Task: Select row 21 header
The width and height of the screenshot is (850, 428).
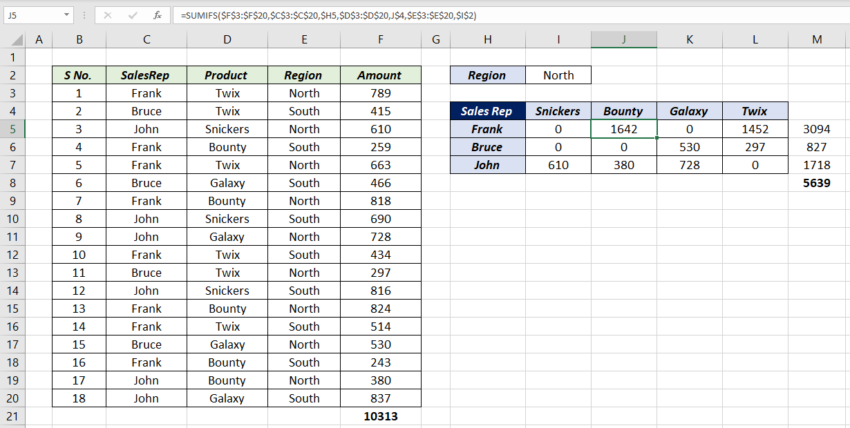Action: [x=12, y=415]
